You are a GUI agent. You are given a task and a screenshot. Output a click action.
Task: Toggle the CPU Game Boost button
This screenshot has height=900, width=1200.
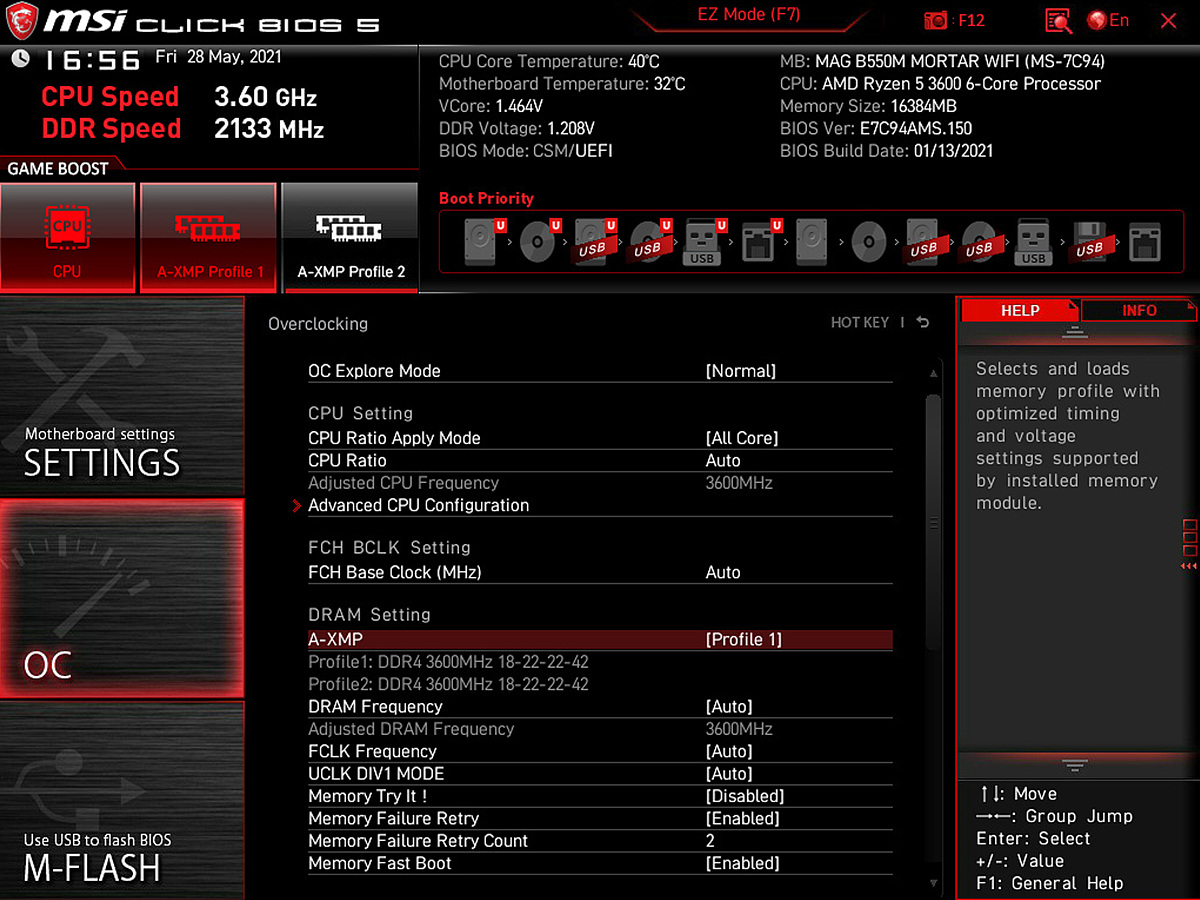pos(68,238)
